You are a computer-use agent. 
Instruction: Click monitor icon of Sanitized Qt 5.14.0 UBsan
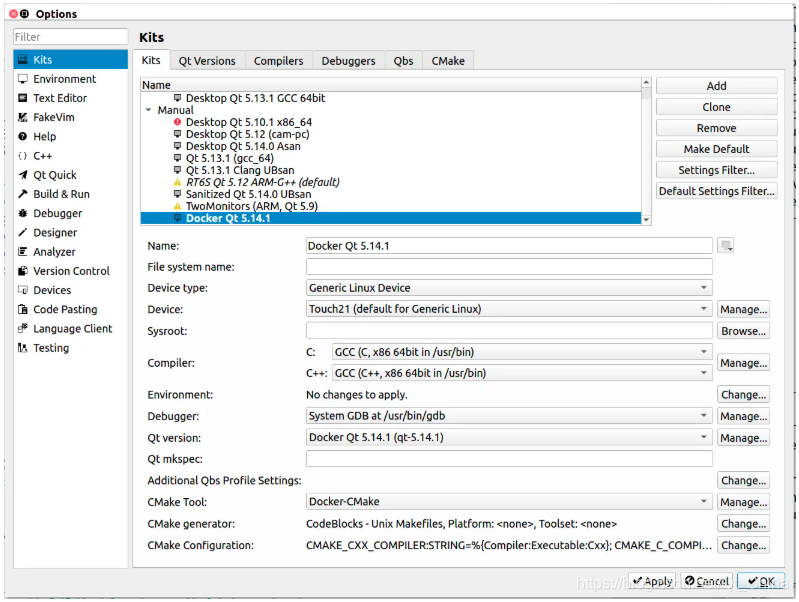177,194
